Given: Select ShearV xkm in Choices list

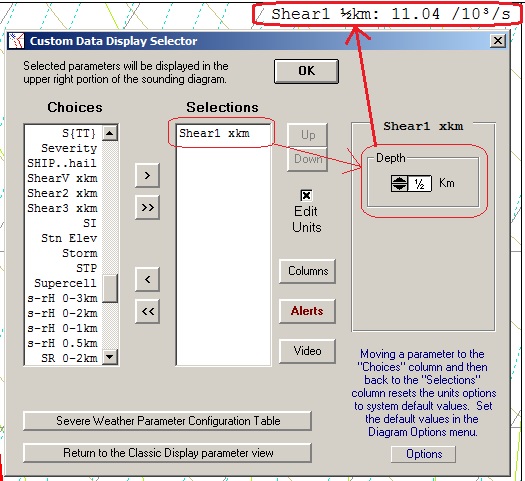Looking at the screenshot, I should (x=62, y=178).
